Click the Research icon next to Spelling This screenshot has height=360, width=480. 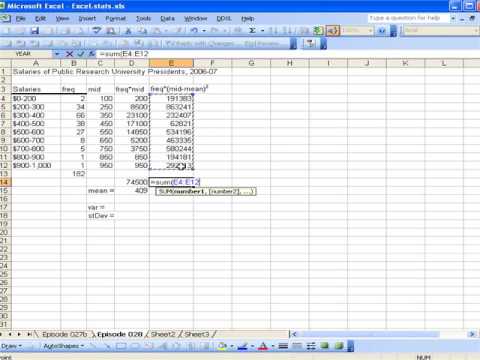point(111,31)
